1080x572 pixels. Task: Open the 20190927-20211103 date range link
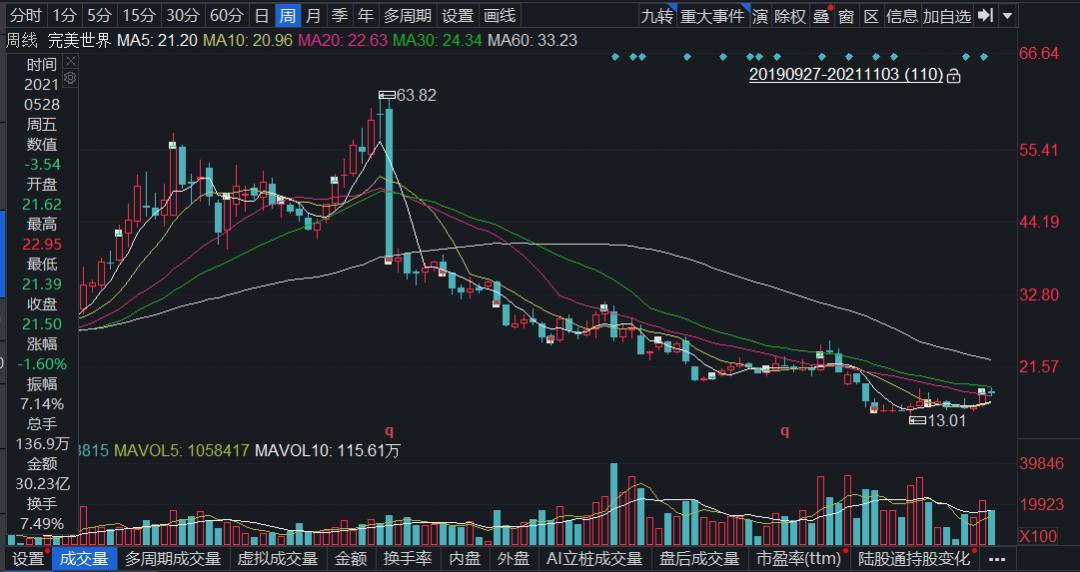[846, 74]
